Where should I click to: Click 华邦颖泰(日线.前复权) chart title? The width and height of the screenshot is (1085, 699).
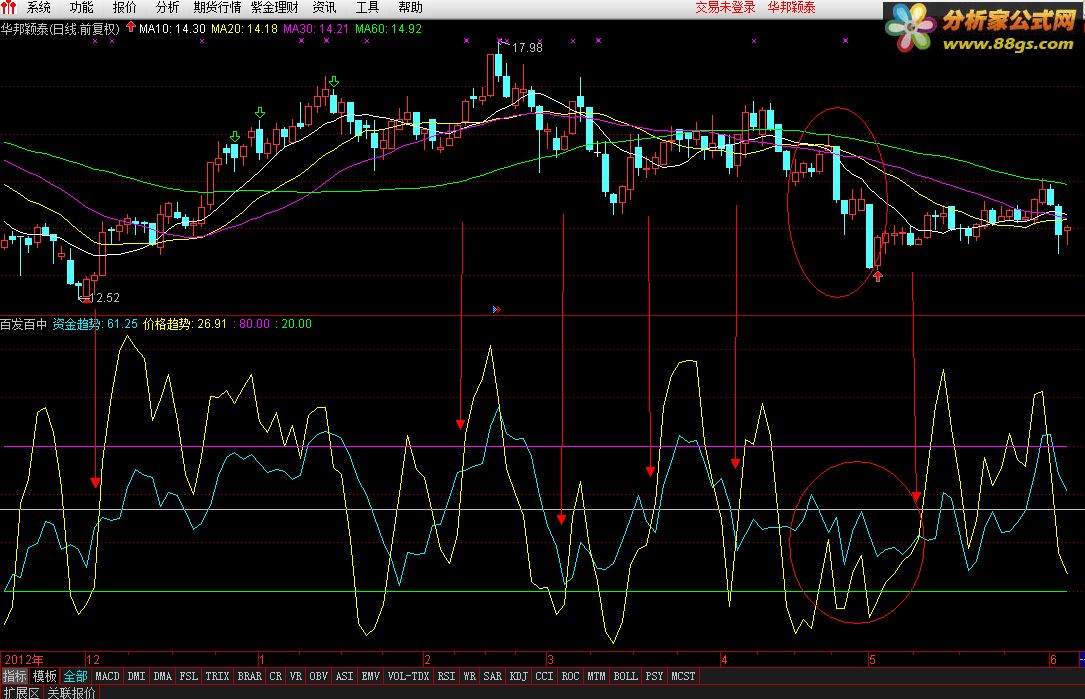click(60, 28)
